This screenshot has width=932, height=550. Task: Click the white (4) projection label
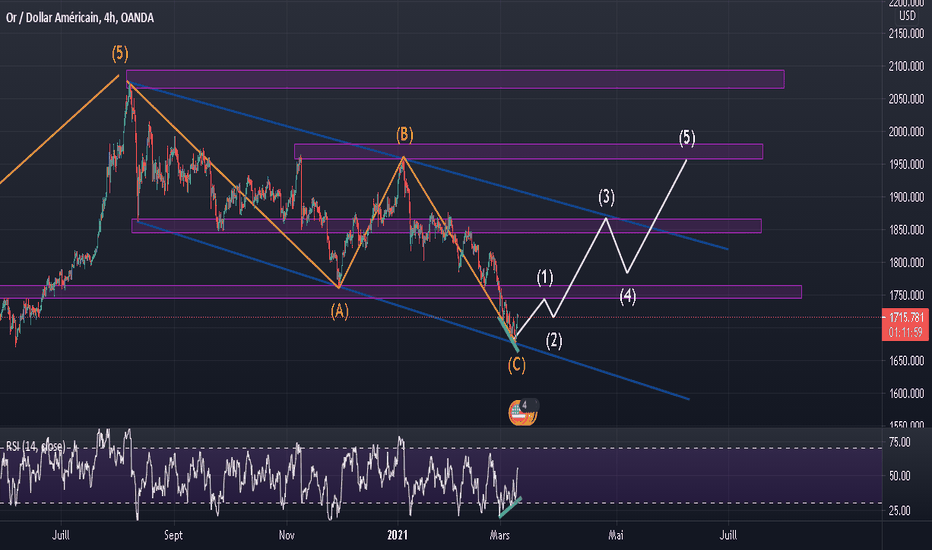click(x=628, y=296)
